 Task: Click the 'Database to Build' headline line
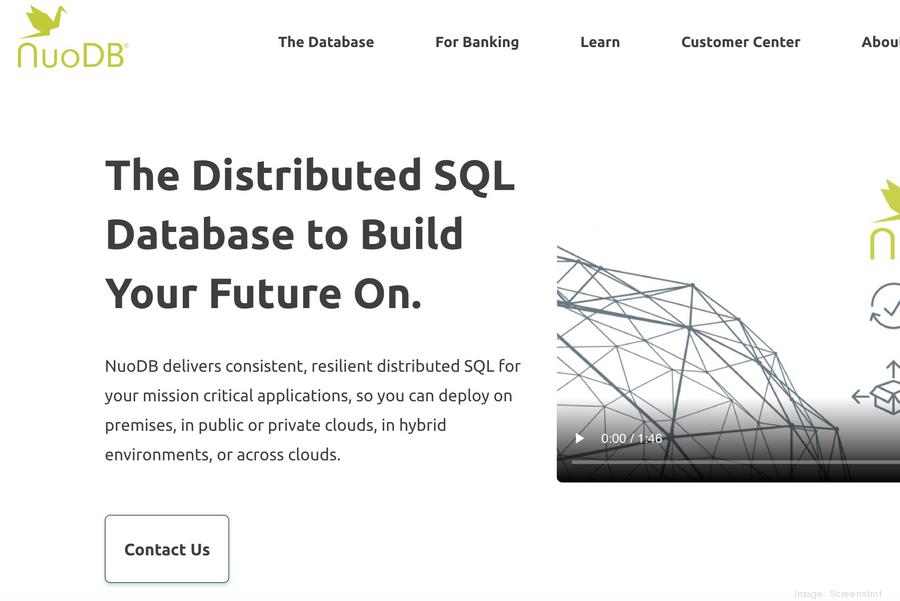coord(285,234)
